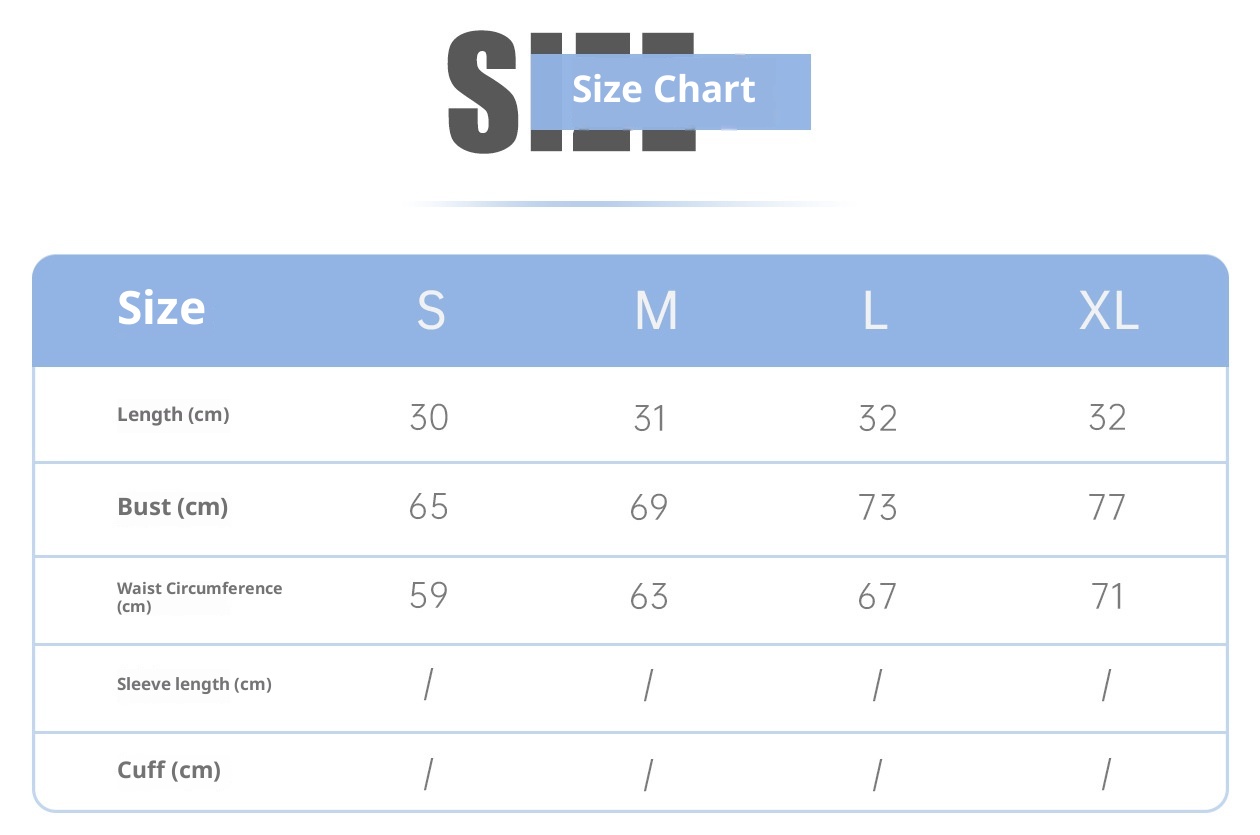
Task: Click the Bust value 73
Action: click(877, 508)
